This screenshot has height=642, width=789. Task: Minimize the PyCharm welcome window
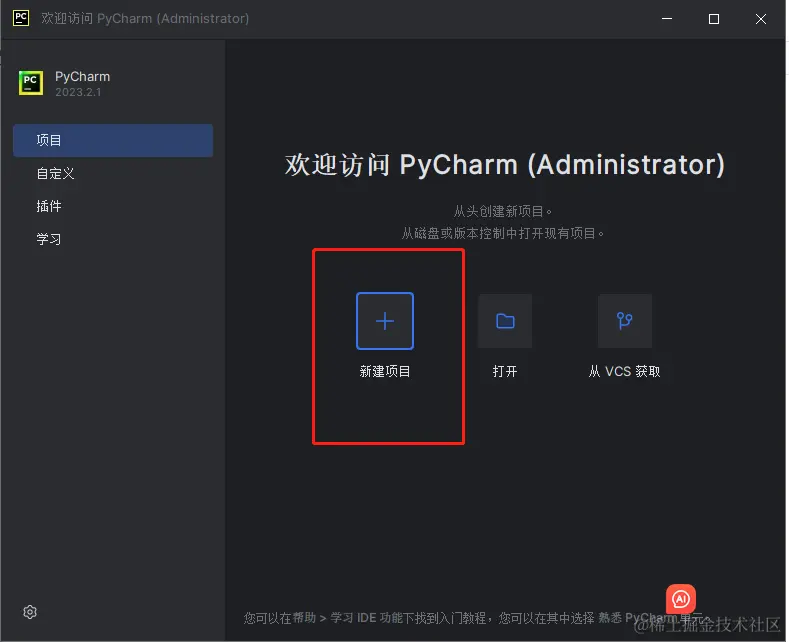click(x=667, y=19)
